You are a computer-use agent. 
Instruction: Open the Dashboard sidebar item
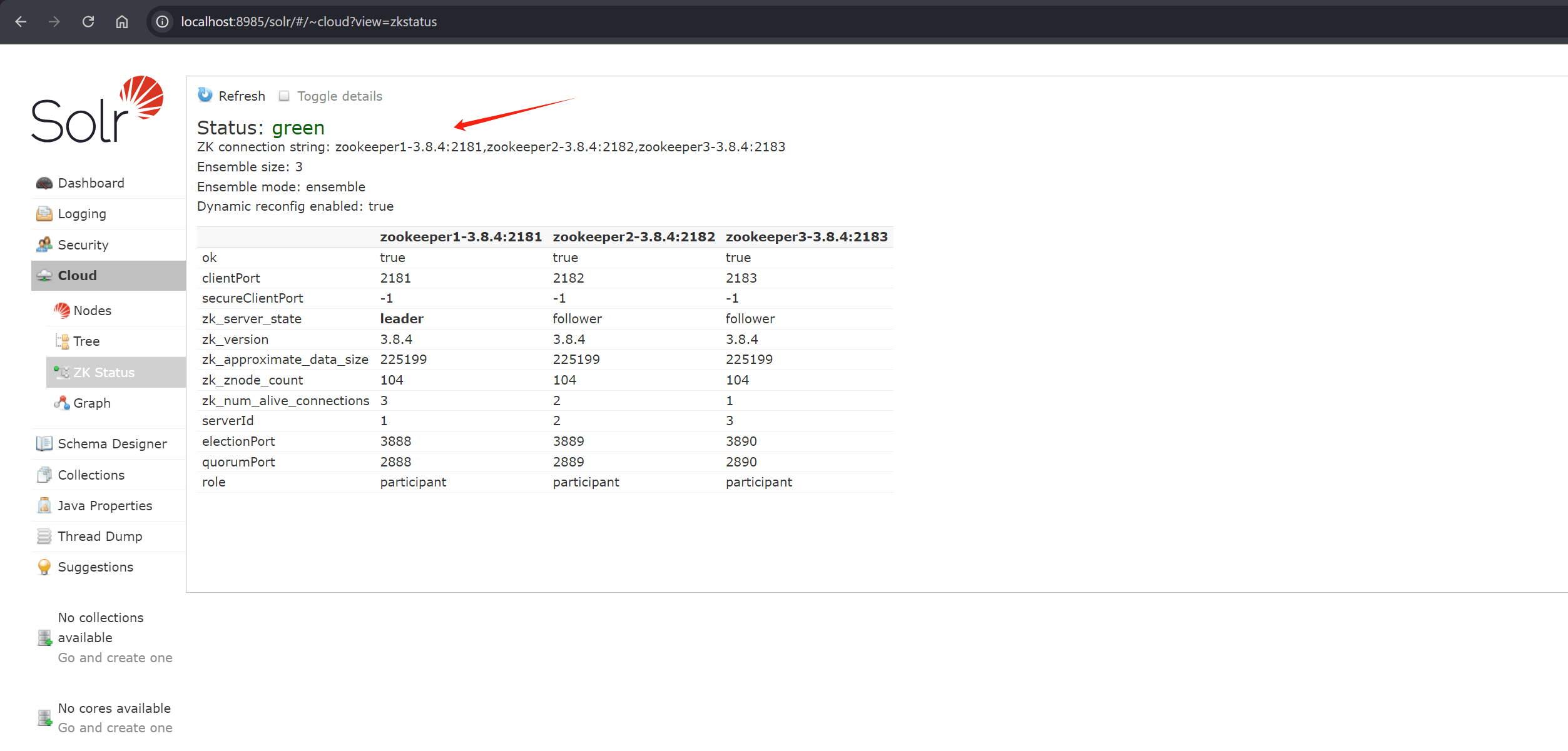pos(91,183)
